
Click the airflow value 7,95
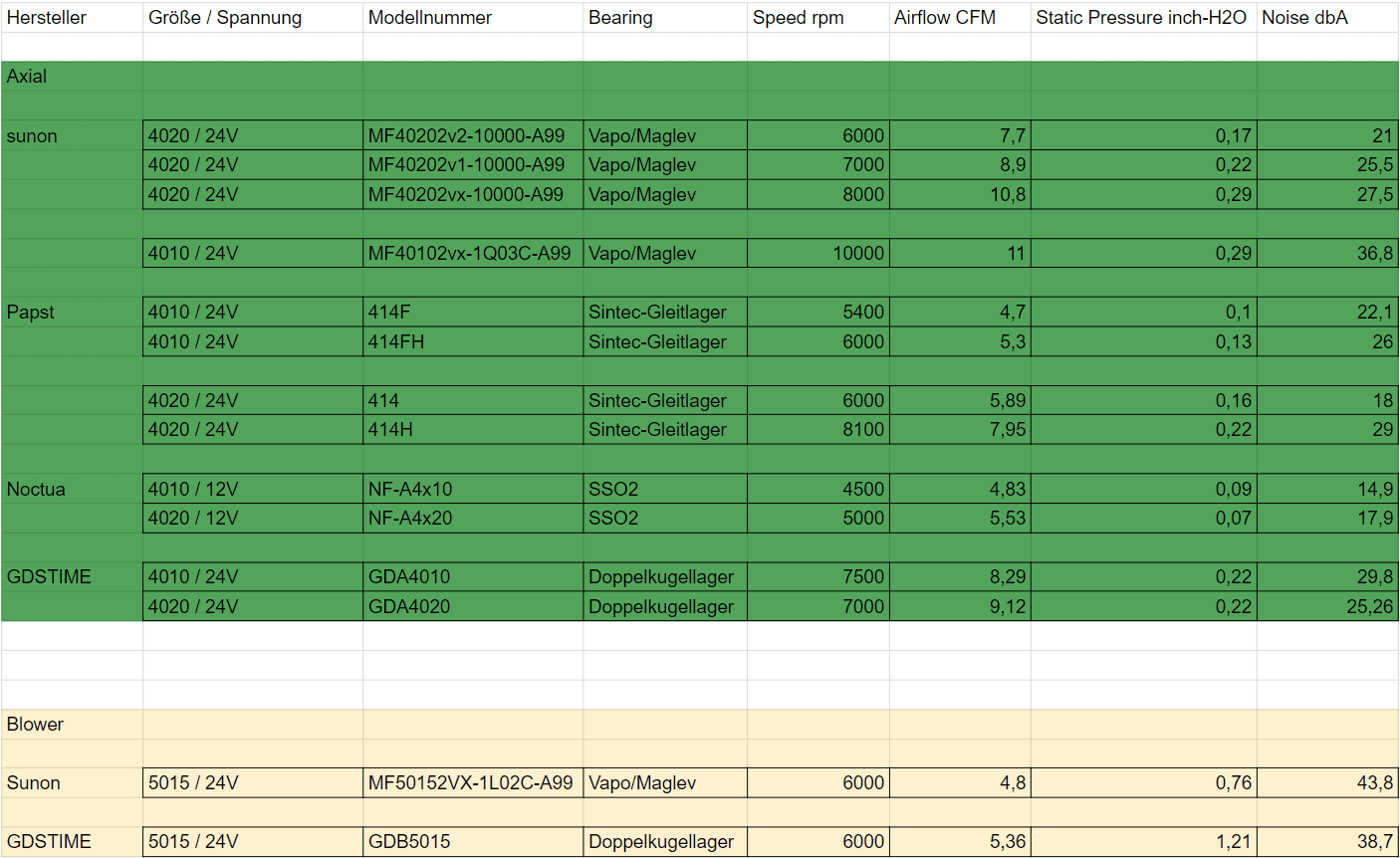(960, 430)
